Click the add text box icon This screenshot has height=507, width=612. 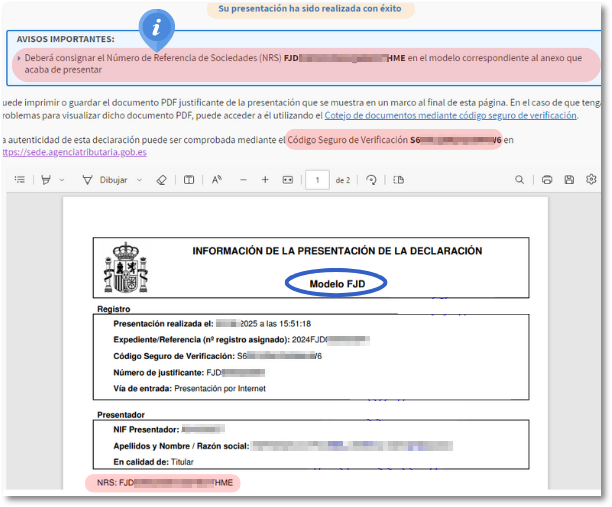tap(189, 180)
